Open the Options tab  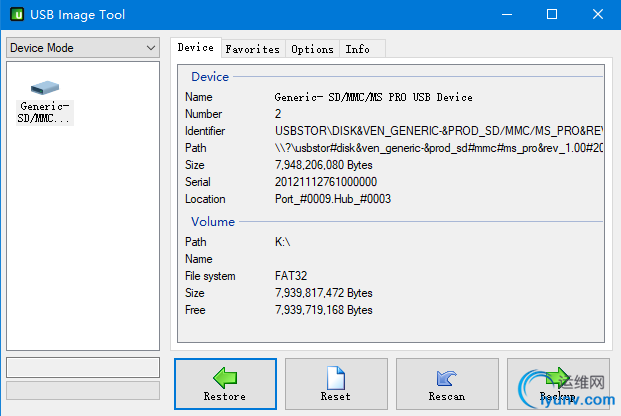tap(312, 49)
